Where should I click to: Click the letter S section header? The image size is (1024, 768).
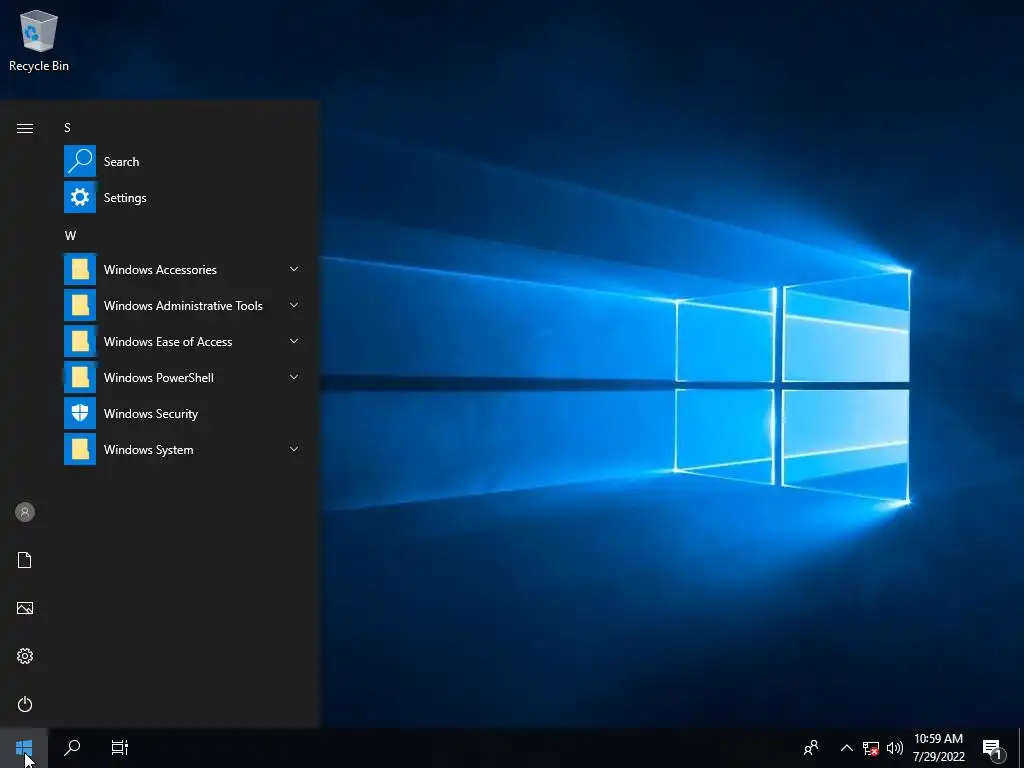click(67, 128)
